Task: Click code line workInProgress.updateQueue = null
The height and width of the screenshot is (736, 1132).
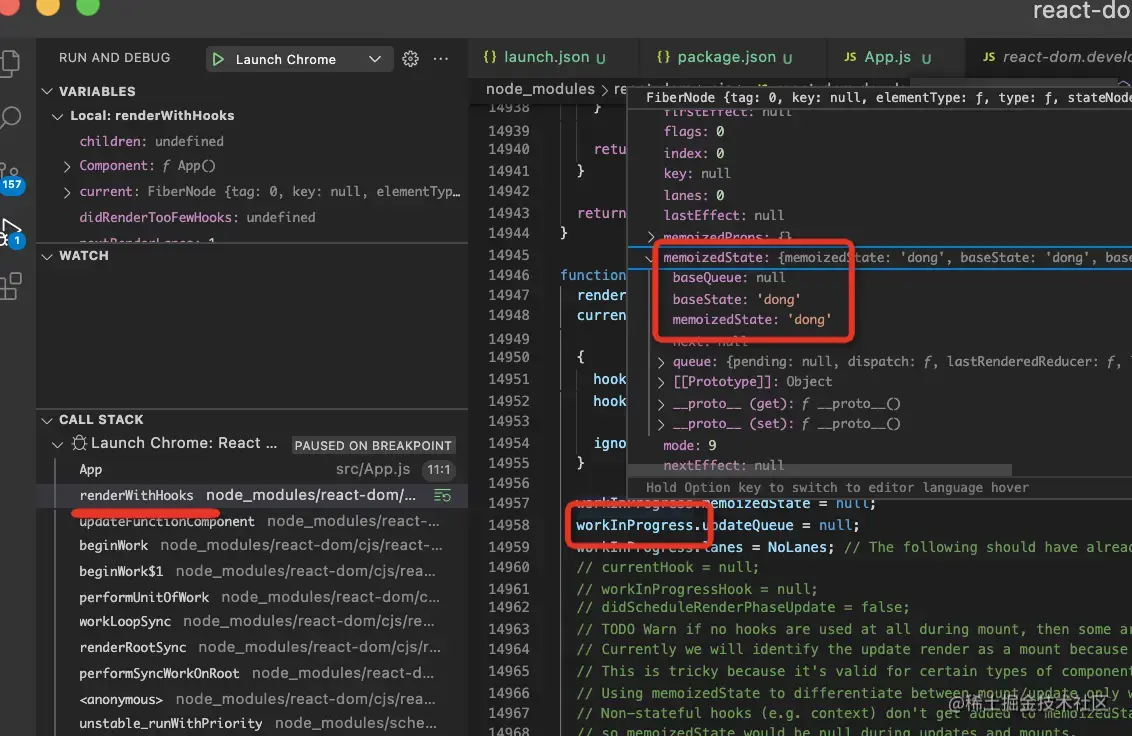Action: 717,525
